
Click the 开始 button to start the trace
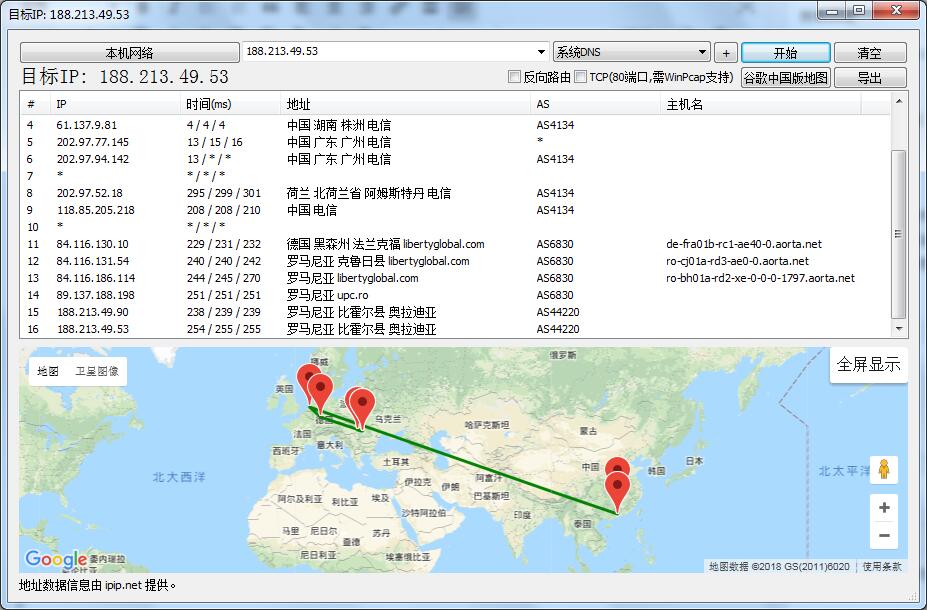pos(785,52)
